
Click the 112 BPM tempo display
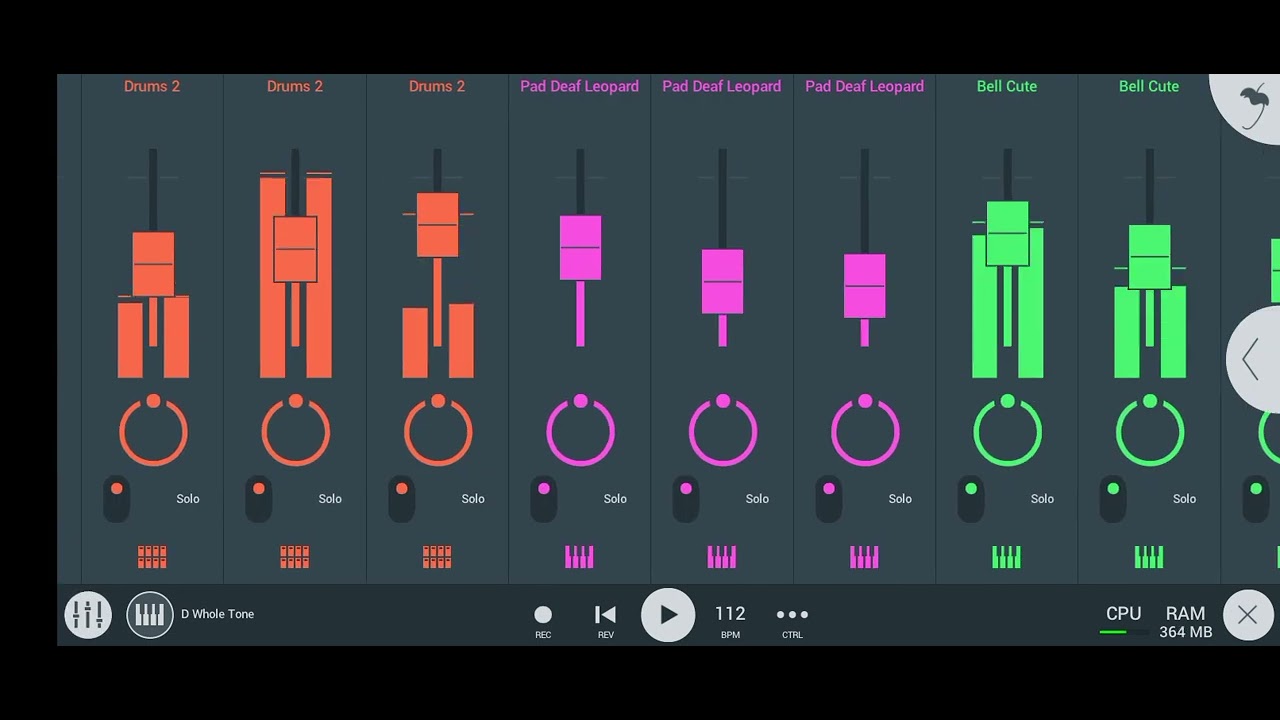click(730, 620)
